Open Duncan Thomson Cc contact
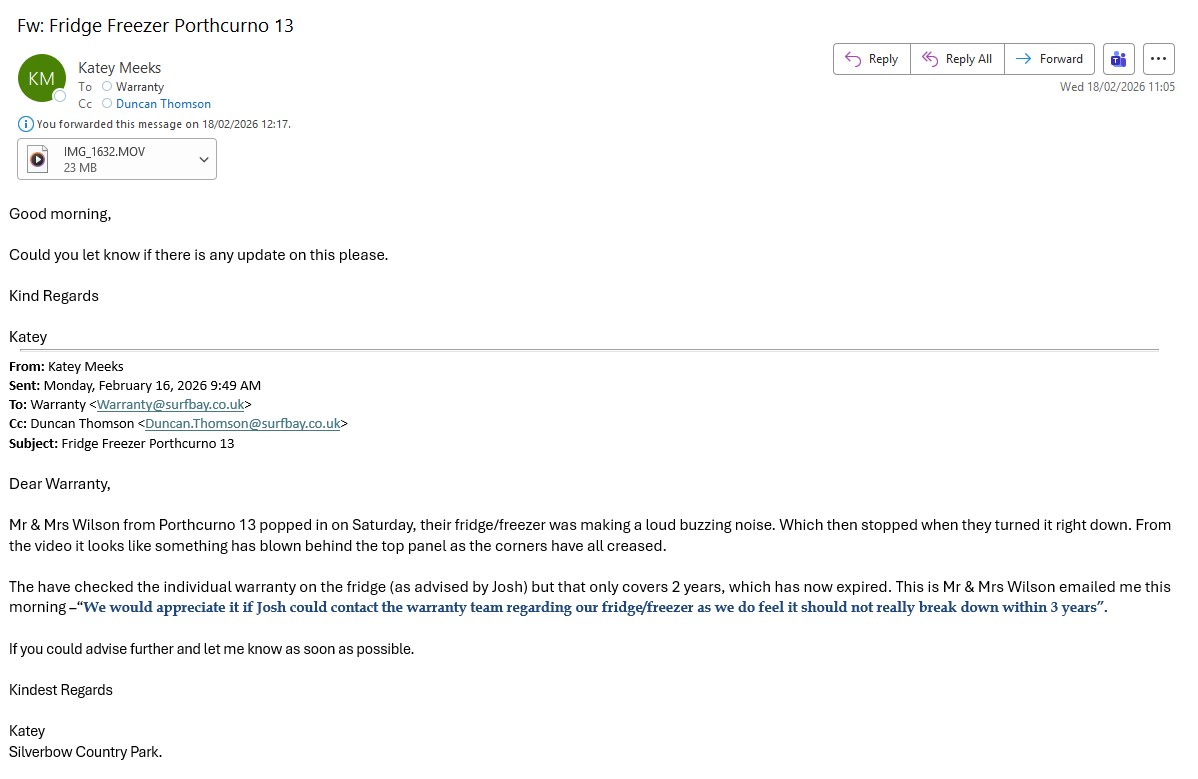Screen dimensions: 1198x779 [x=163, y=104]
